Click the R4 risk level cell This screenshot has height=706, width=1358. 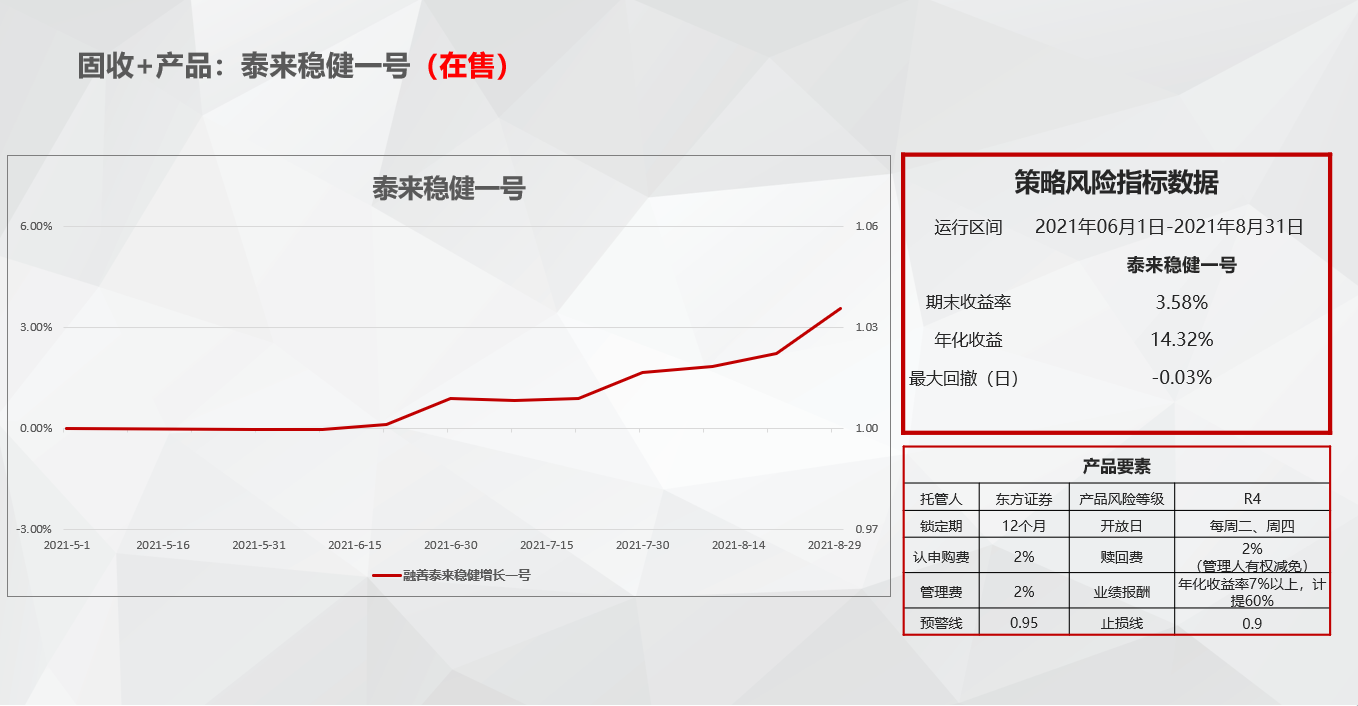click(1252, 498)
